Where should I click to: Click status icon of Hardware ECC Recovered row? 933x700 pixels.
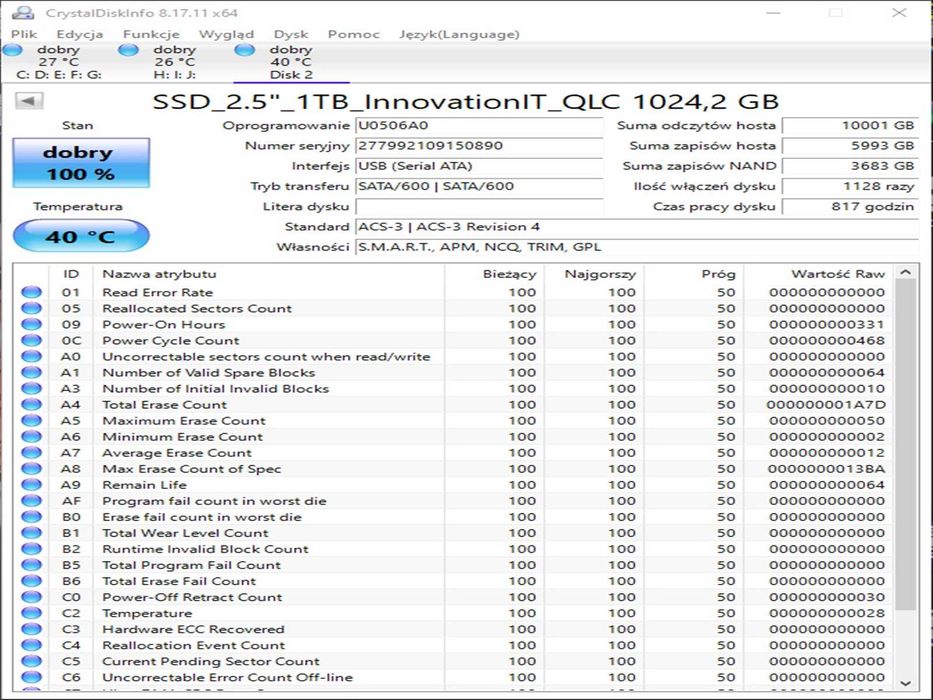(32, 629)
